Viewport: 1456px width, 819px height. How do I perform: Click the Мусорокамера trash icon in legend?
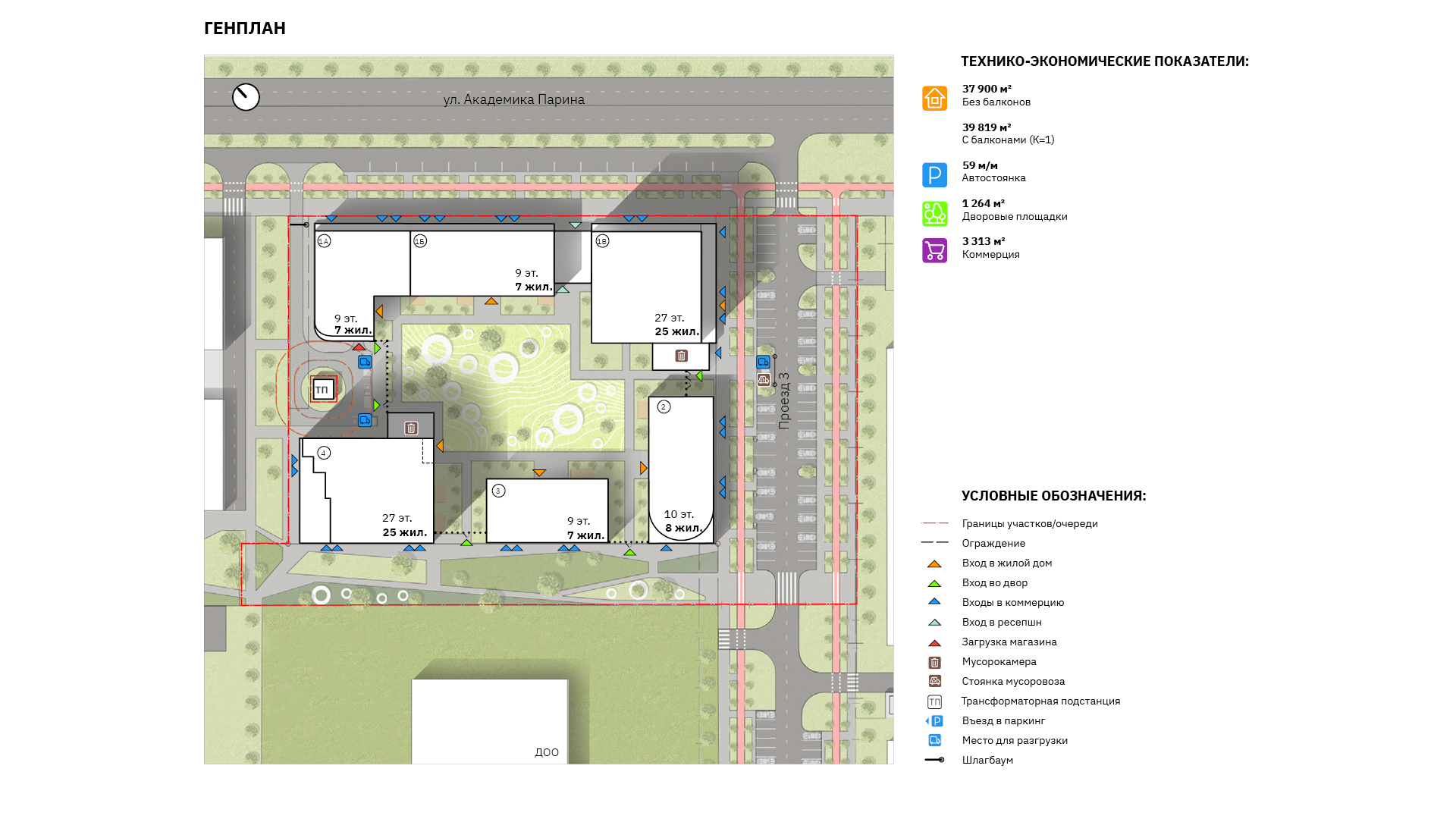[x=934, y=663]
